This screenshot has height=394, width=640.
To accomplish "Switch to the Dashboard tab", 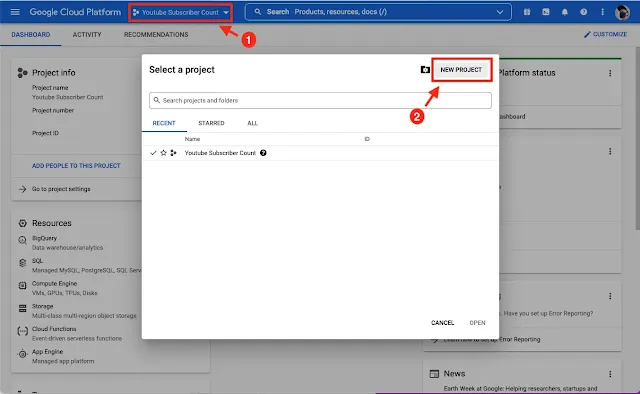I will pos(31,35).
